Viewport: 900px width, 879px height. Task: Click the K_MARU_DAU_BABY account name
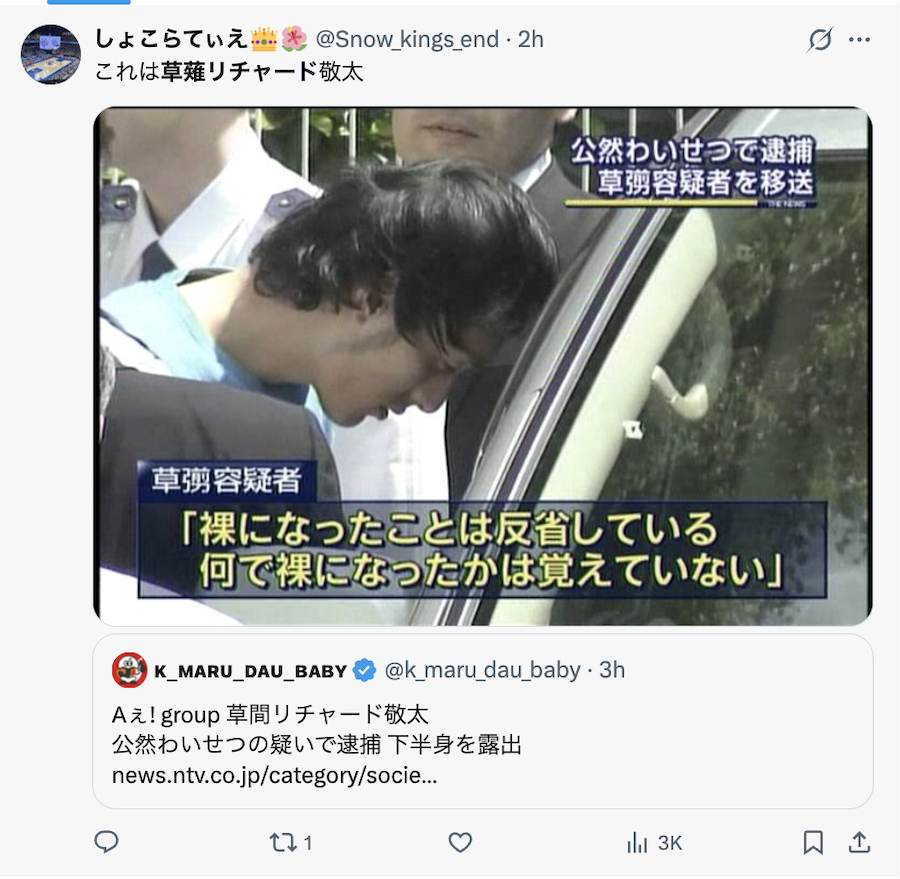click(x=250, y=671)
